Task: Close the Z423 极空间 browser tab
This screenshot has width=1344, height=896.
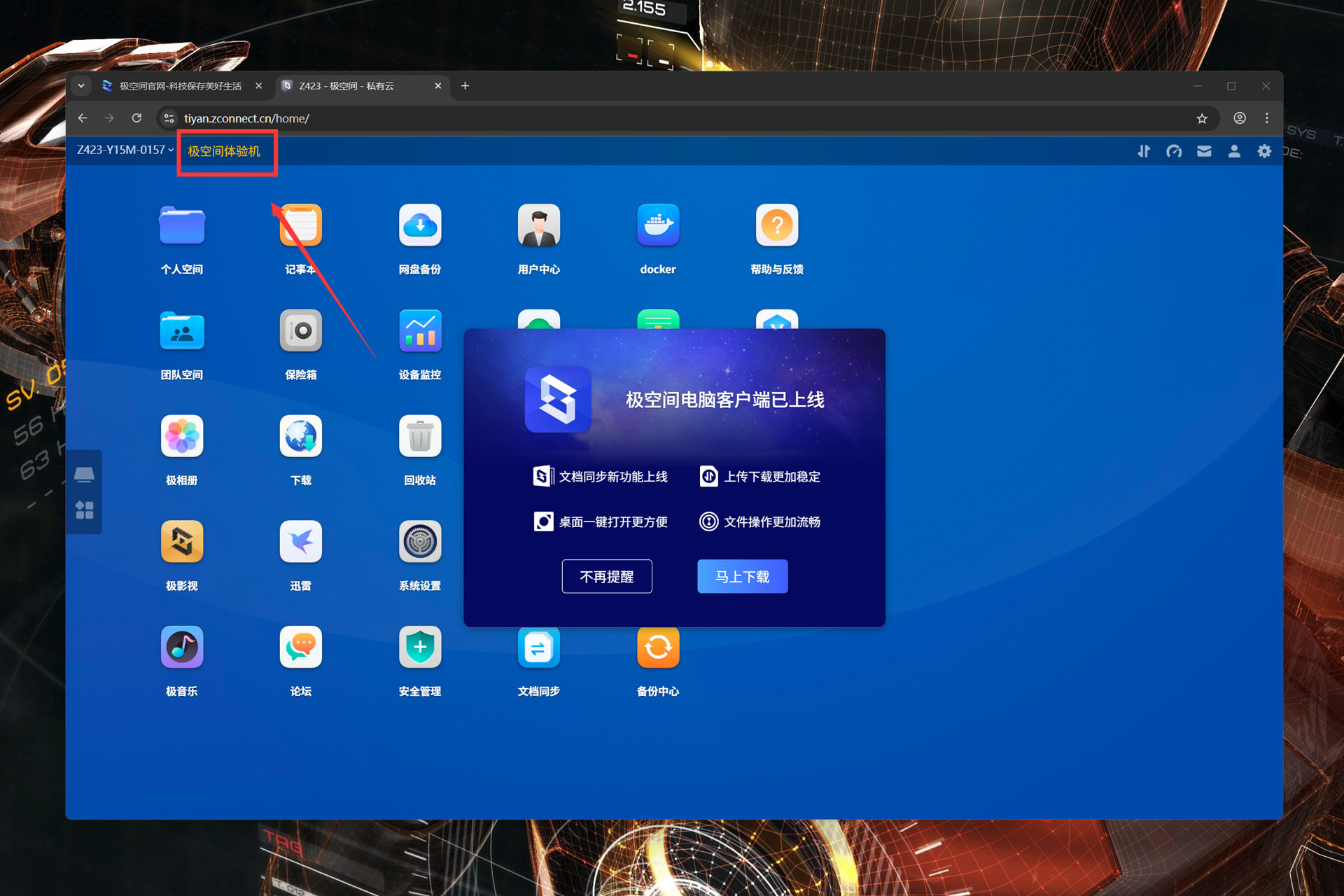Action: point(438,86)
